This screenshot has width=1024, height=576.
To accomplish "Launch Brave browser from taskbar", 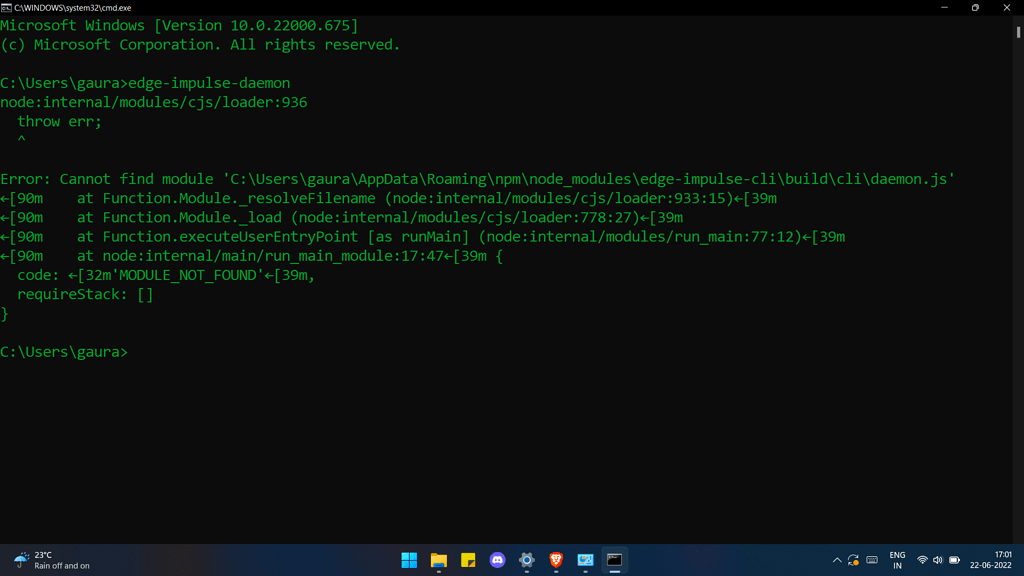I will point(556,560).
